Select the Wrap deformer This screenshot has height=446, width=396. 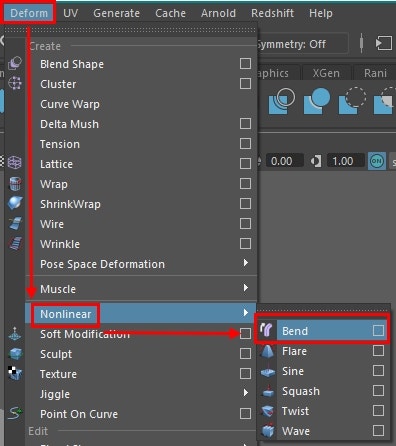click(54, 184)
